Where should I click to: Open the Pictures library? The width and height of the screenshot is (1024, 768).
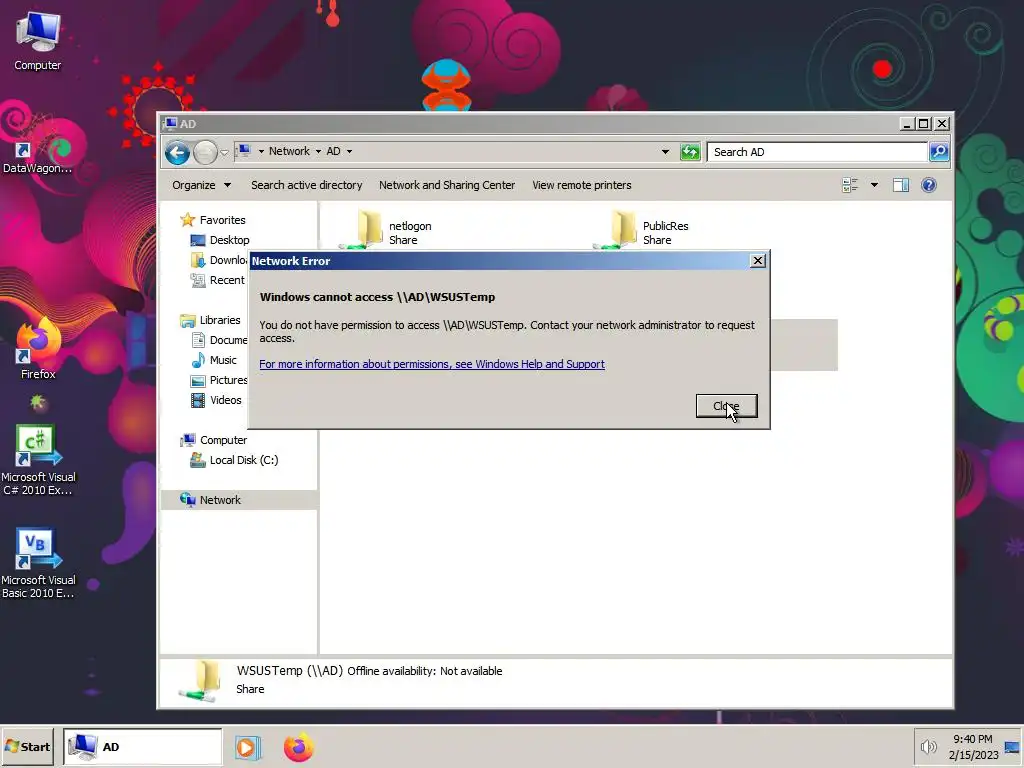tap(219, 380)
